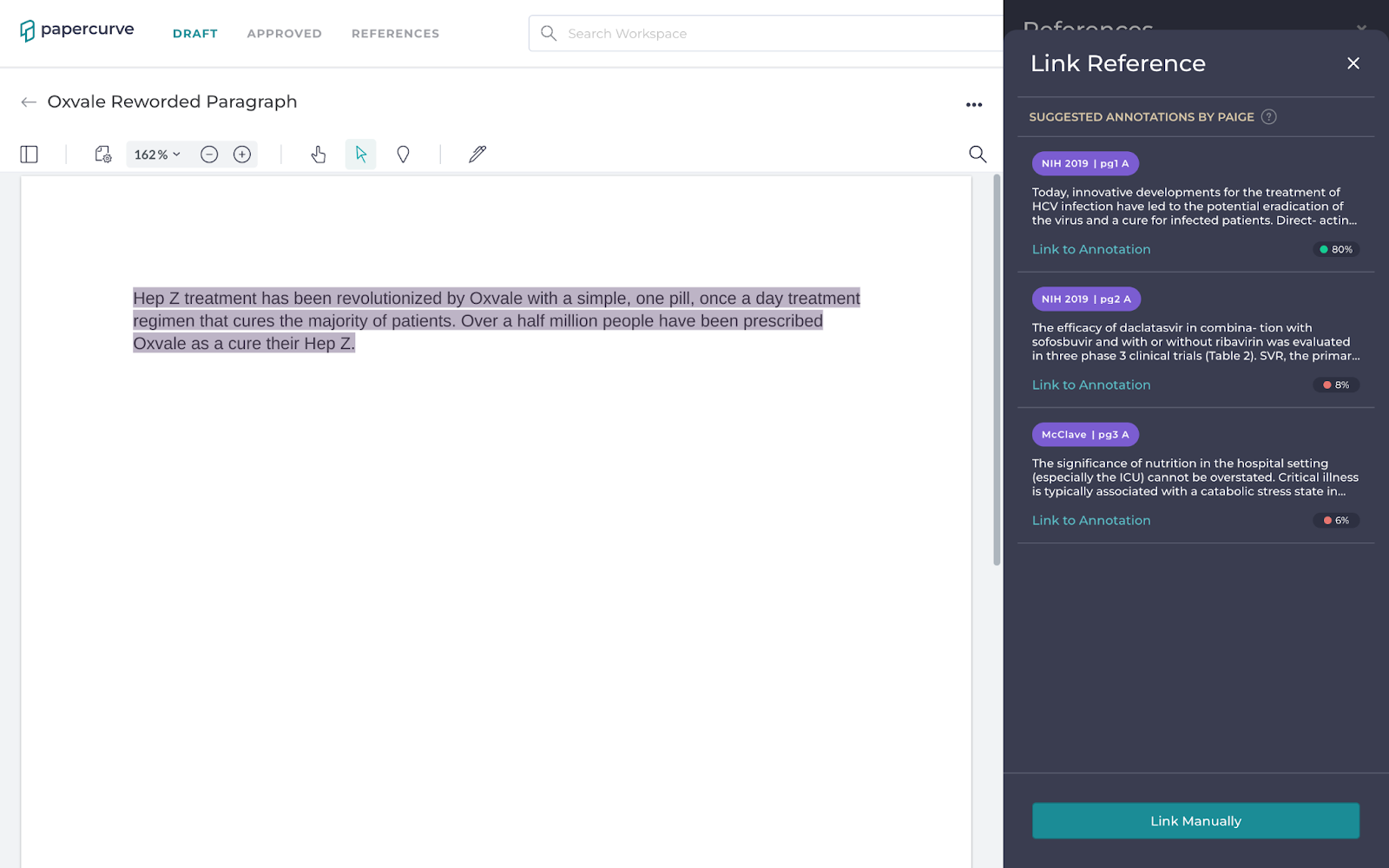Select the arrow pointer tool

[x=361, y=155]
